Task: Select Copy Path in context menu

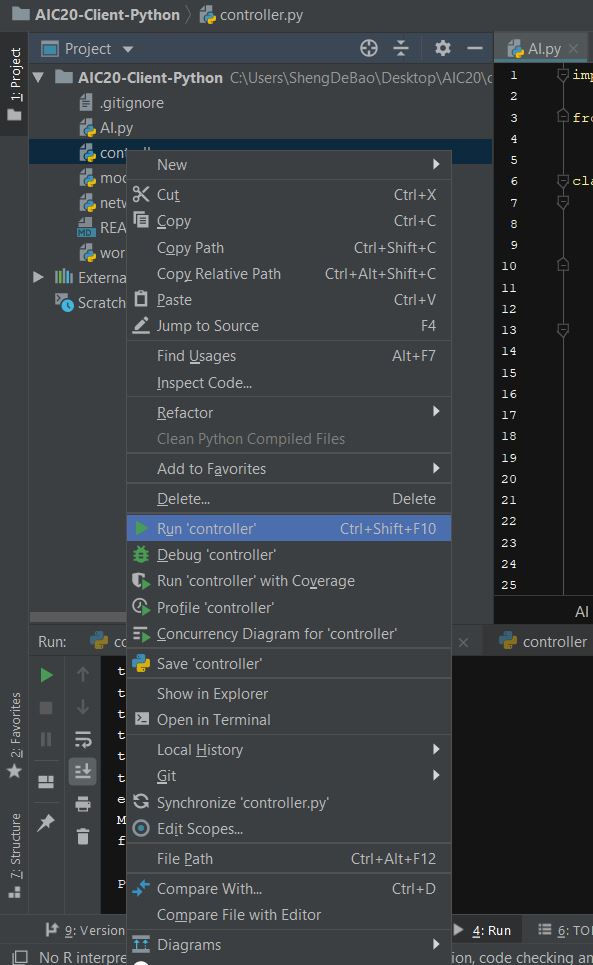Action: pos(289,247)
